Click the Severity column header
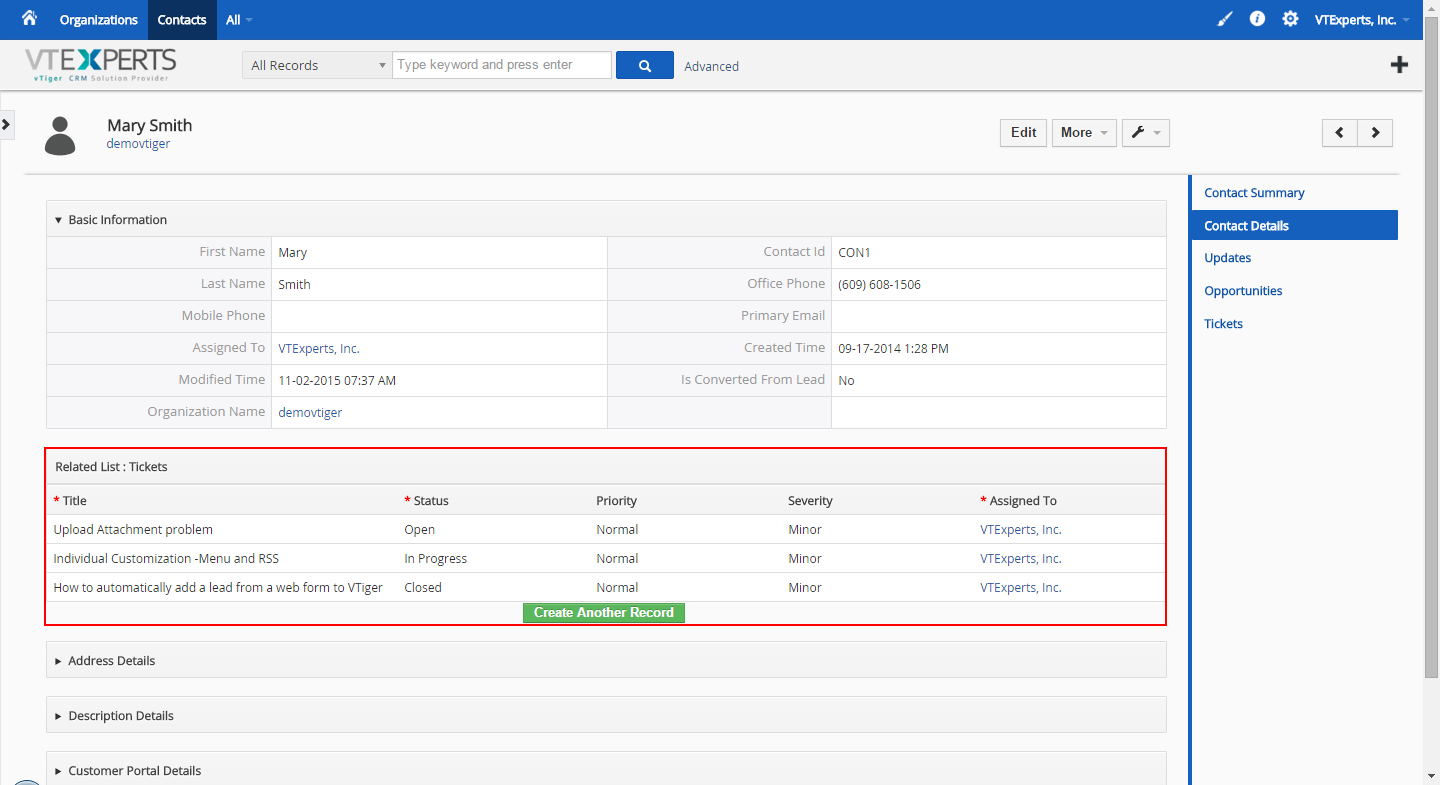This screenshot has height=785, width=1440. click(810, 501)
